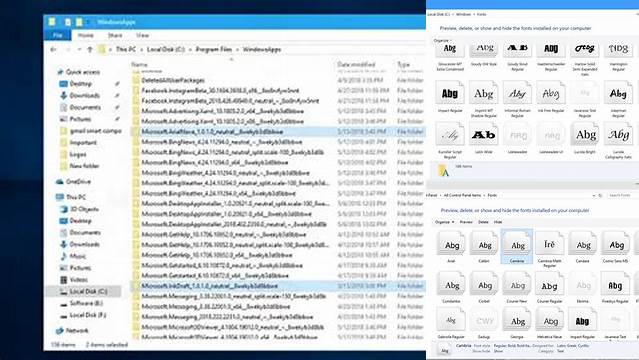Select the Haettenschweiler Regular font icon
Viewport: 639px width, 360px height.
click(x=551, y=50)
